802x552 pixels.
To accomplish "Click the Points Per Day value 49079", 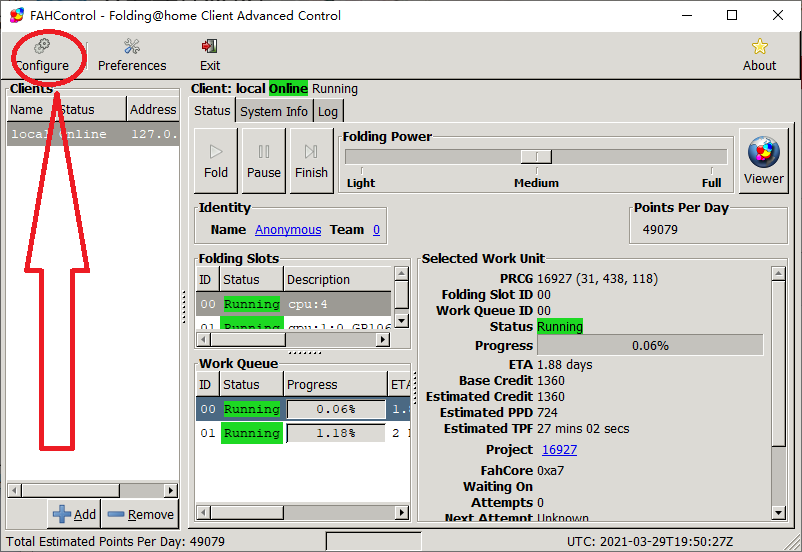I will click(x=660, y=230).
